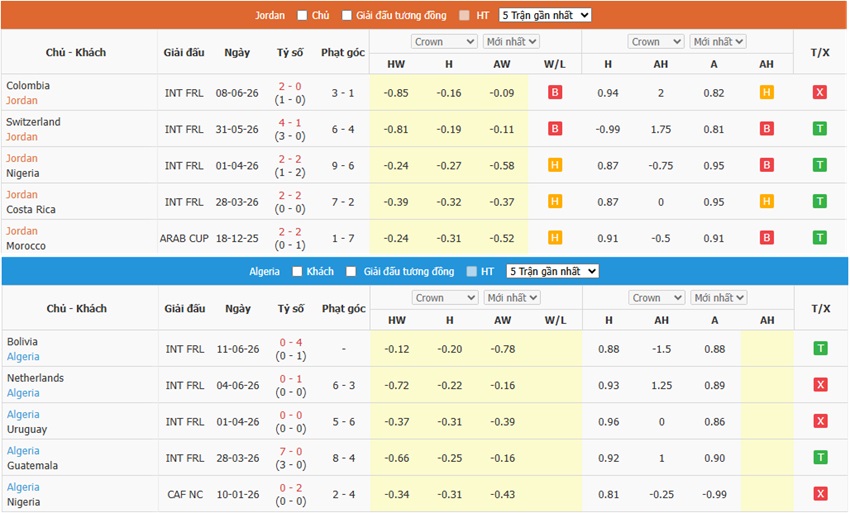Click CAF NC league in Algeria-Nigeria row
This screenshot has height=513, width=850.
(185, 495)
